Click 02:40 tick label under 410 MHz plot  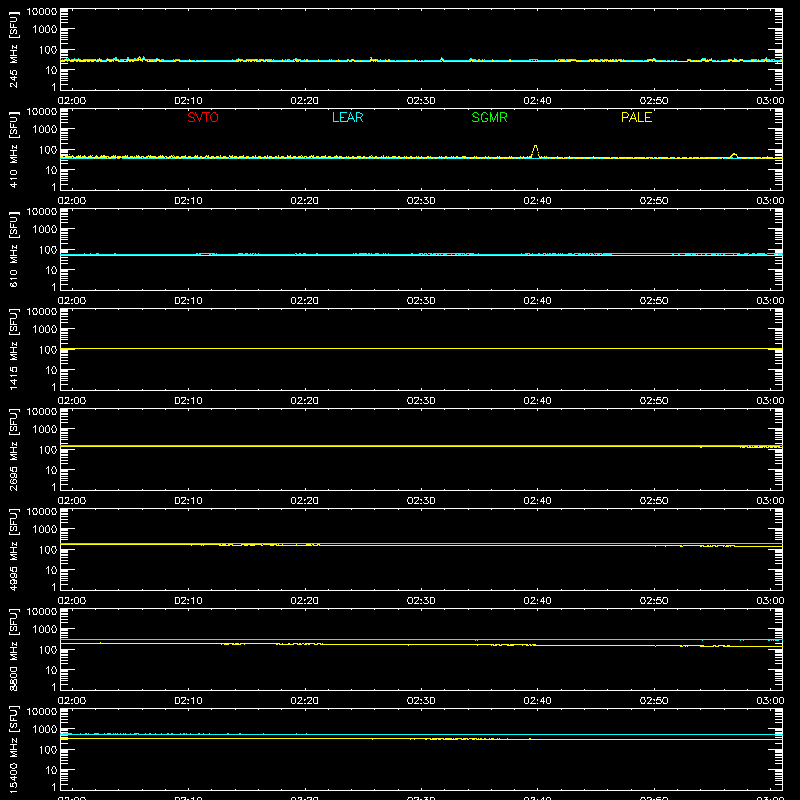pos(537,201)
